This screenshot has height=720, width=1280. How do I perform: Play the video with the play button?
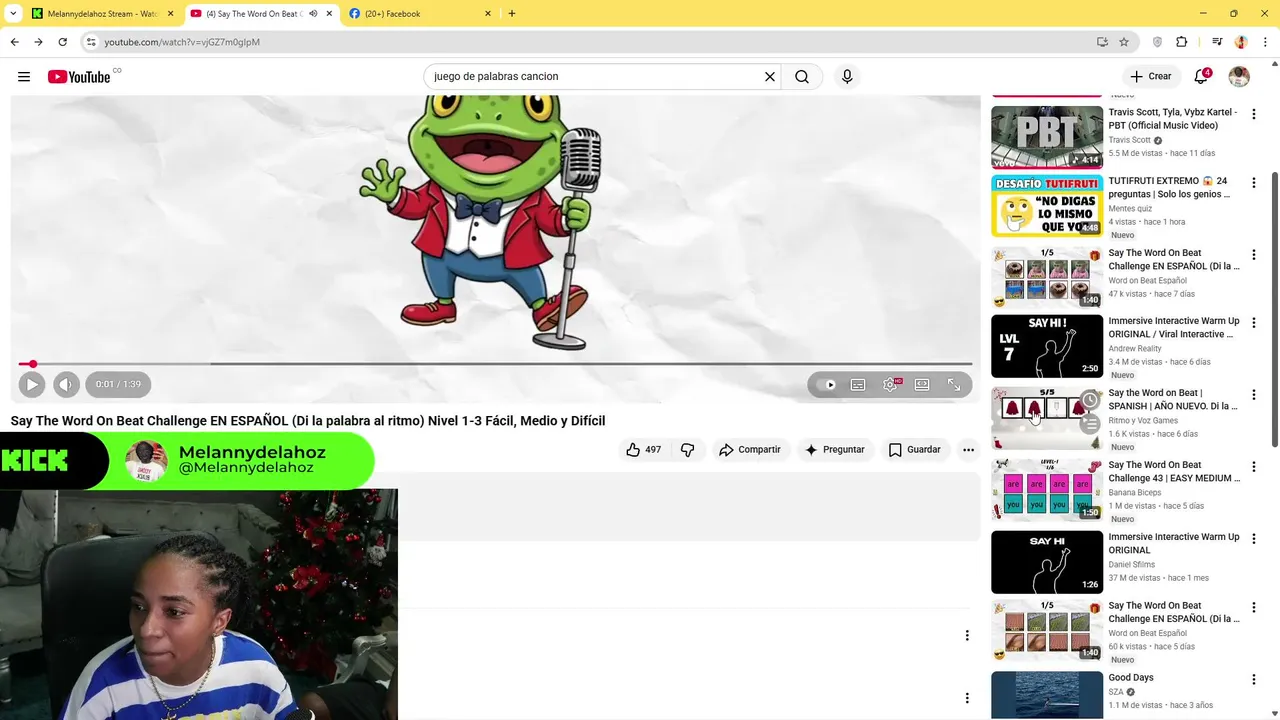tap(32, 384)
